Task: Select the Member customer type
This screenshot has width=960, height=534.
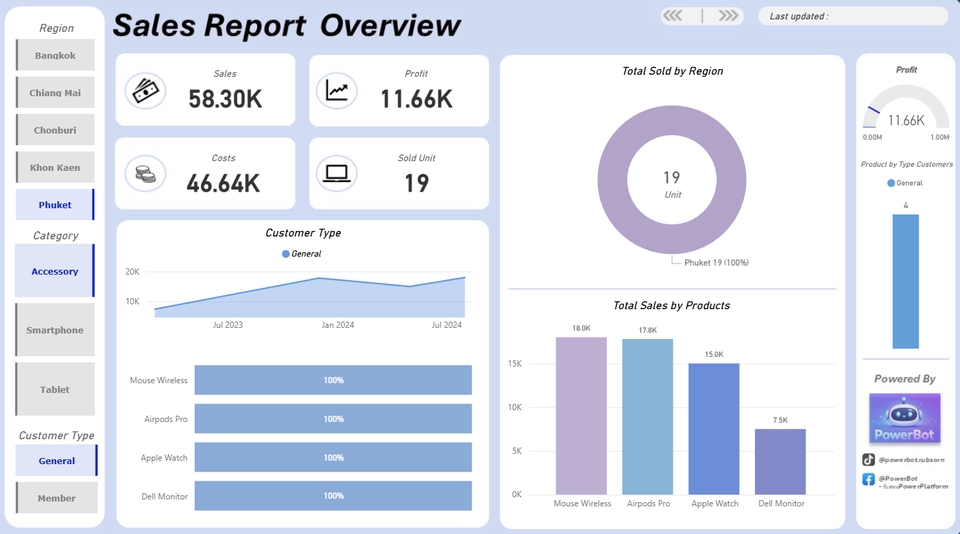Action: (x=56, y=498)
